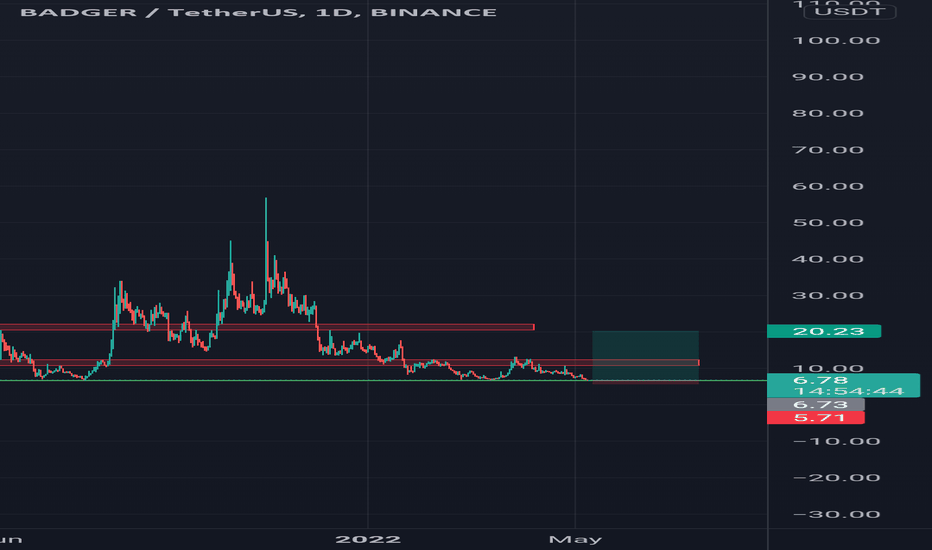Click the 90.00 price axis label
The height and width of the screenshot is (550, 932).
[x=827, y=77]
